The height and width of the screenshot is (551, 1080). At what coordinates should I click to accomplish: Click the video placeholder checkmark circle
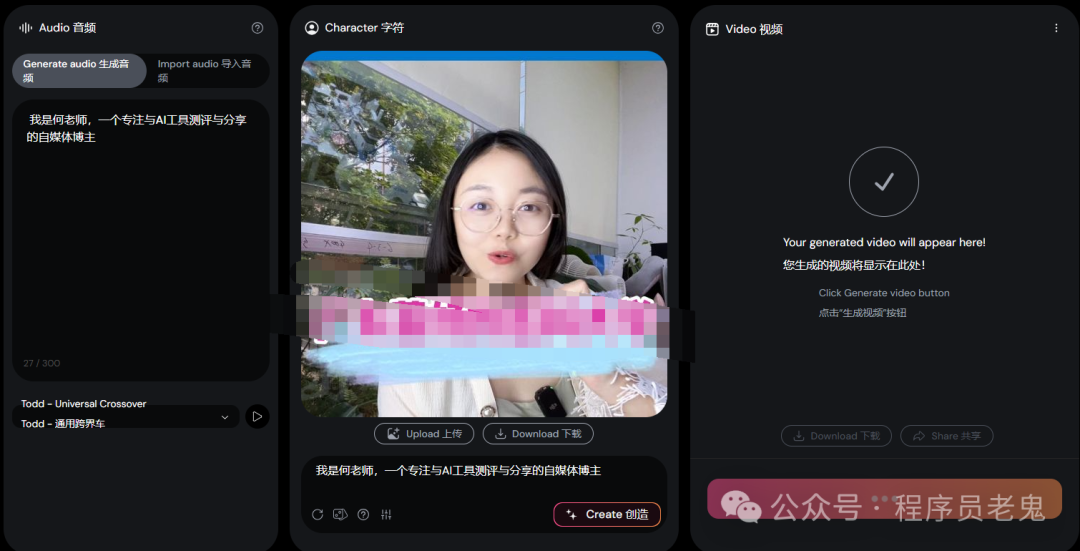point(884,182)
